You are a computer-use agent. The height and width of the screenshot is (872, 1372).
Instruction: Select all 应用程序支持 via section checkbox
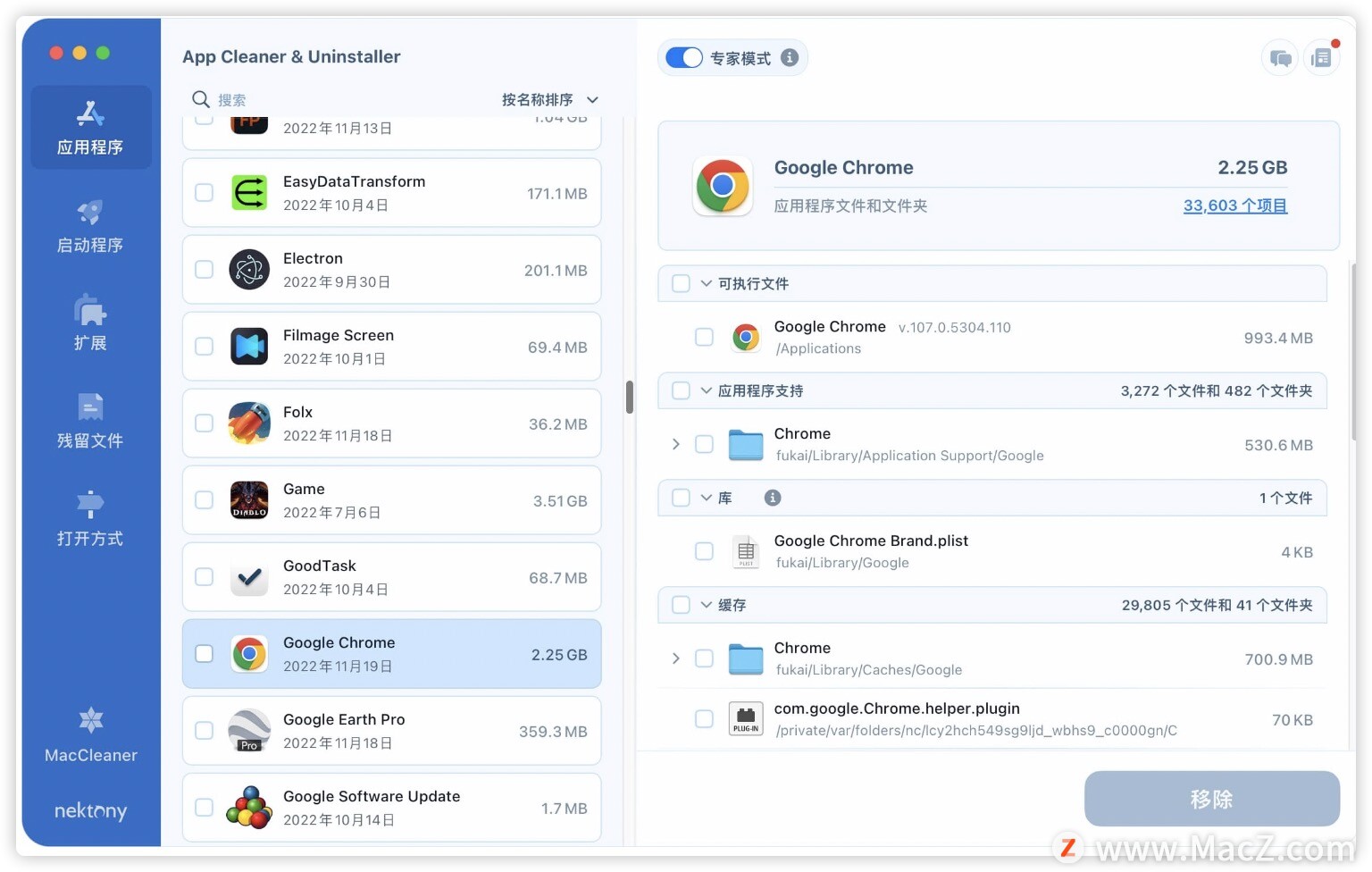coord(682,390)
